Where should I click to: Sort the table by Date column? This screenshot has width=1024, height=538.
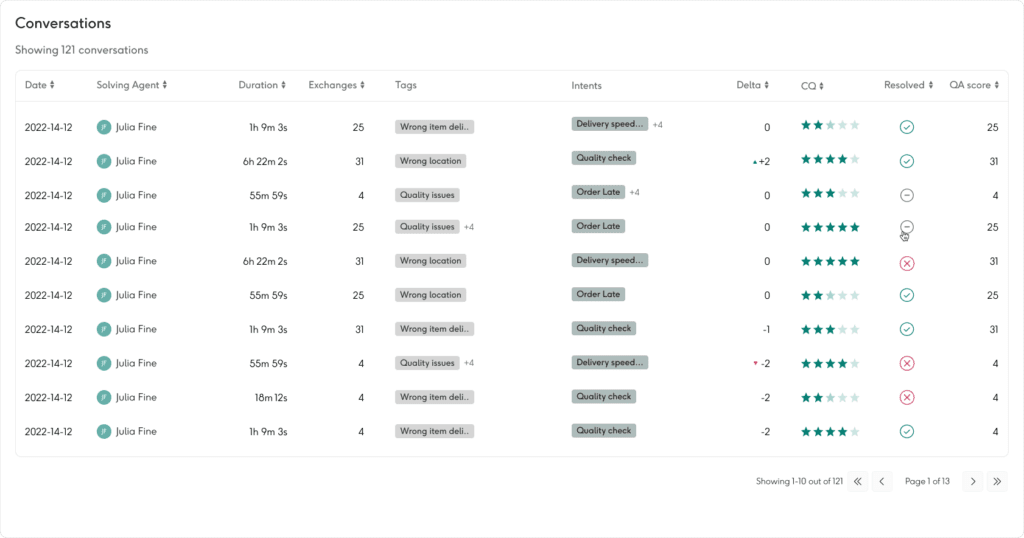tap(40, 86)
